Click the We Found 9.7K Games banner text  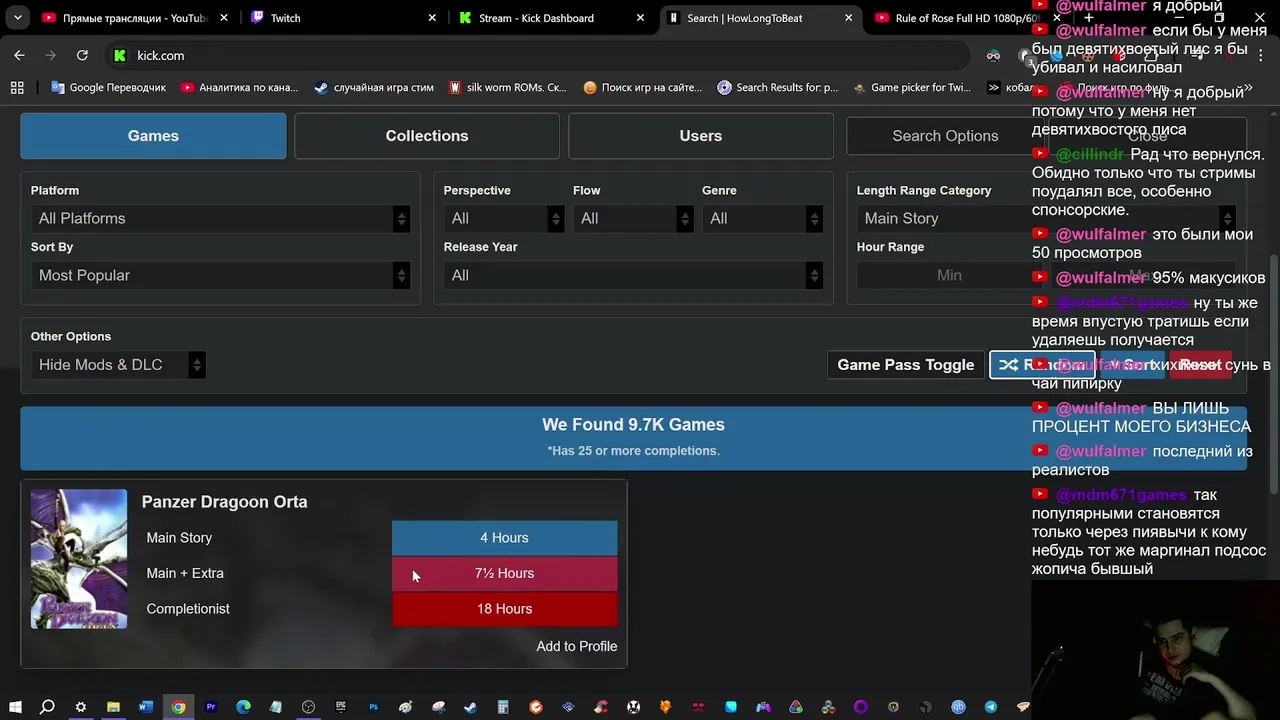pos(633,425)
